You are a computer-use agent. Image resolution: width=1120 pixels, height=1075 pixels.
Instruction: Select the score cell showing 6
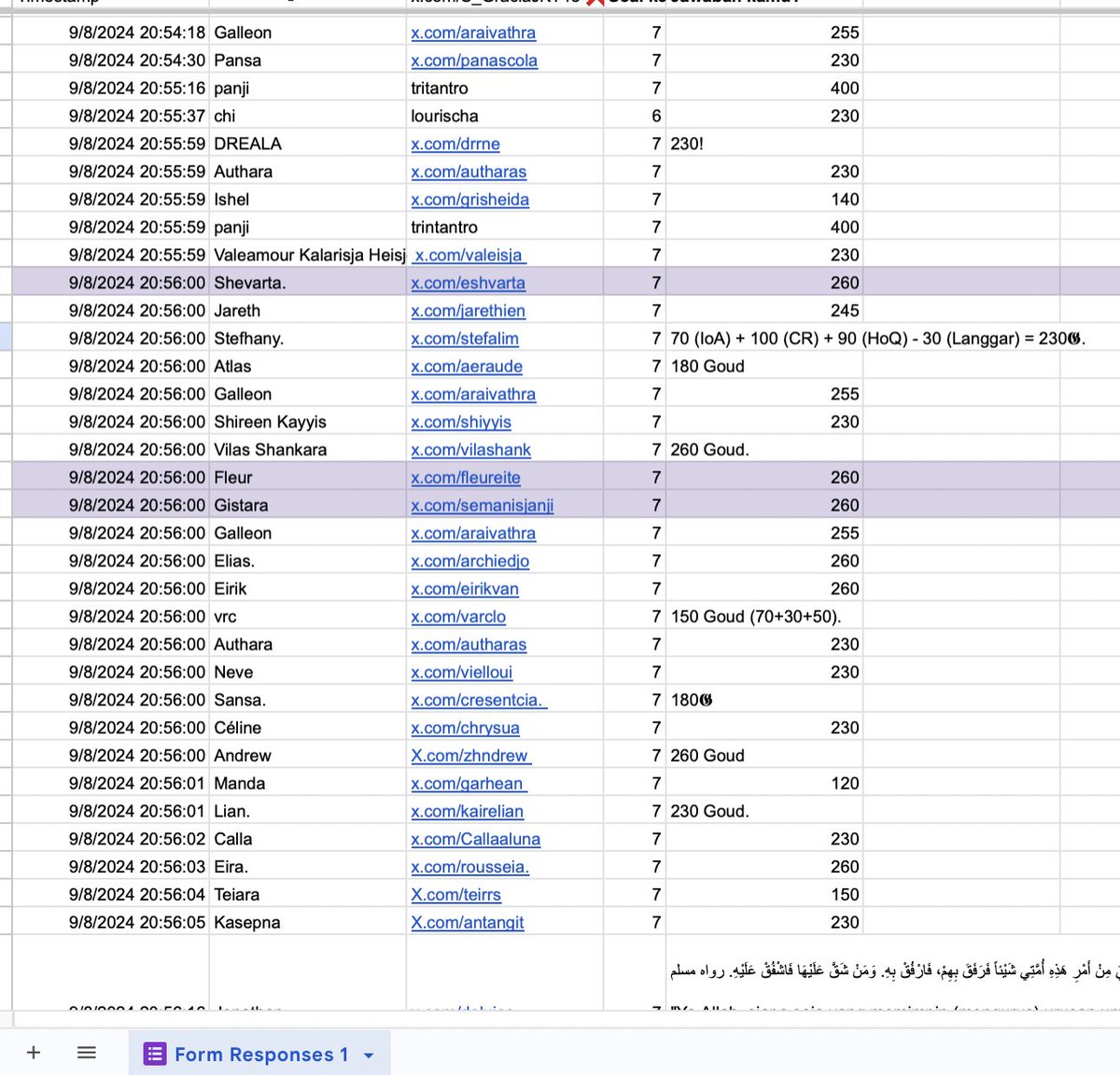tap(635, 116)
